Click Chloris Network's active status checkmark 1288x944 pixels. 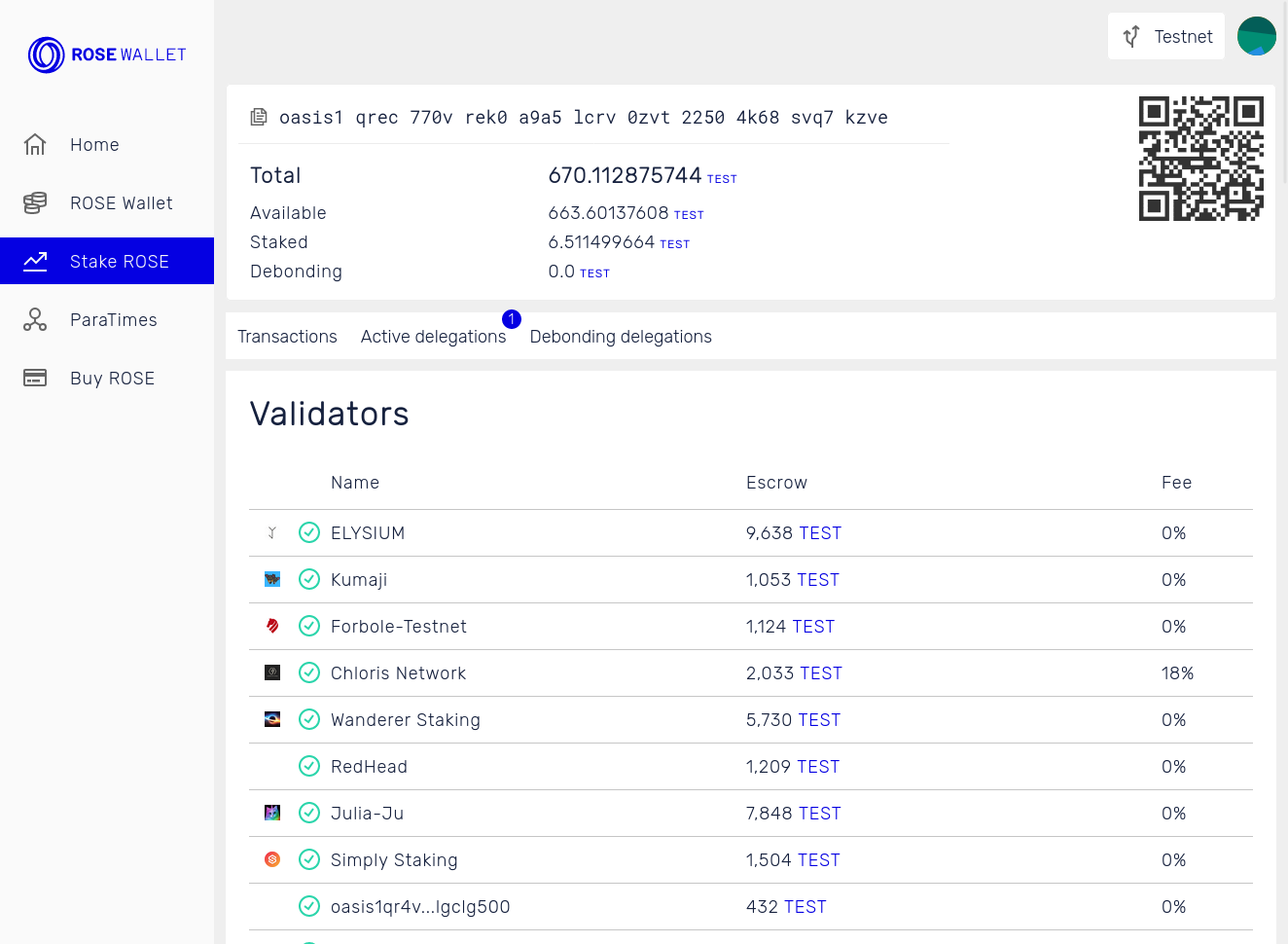pos(309,673)
